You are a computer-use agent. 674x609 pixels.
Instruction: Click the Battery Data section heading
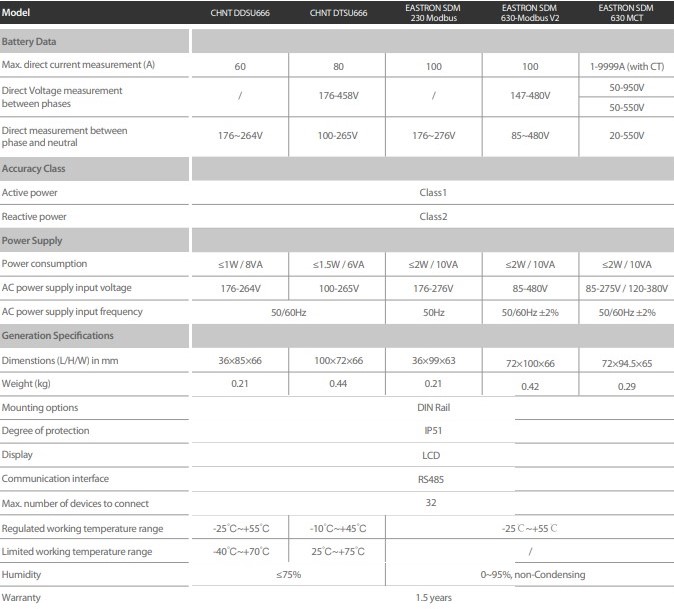click(29, 42)
